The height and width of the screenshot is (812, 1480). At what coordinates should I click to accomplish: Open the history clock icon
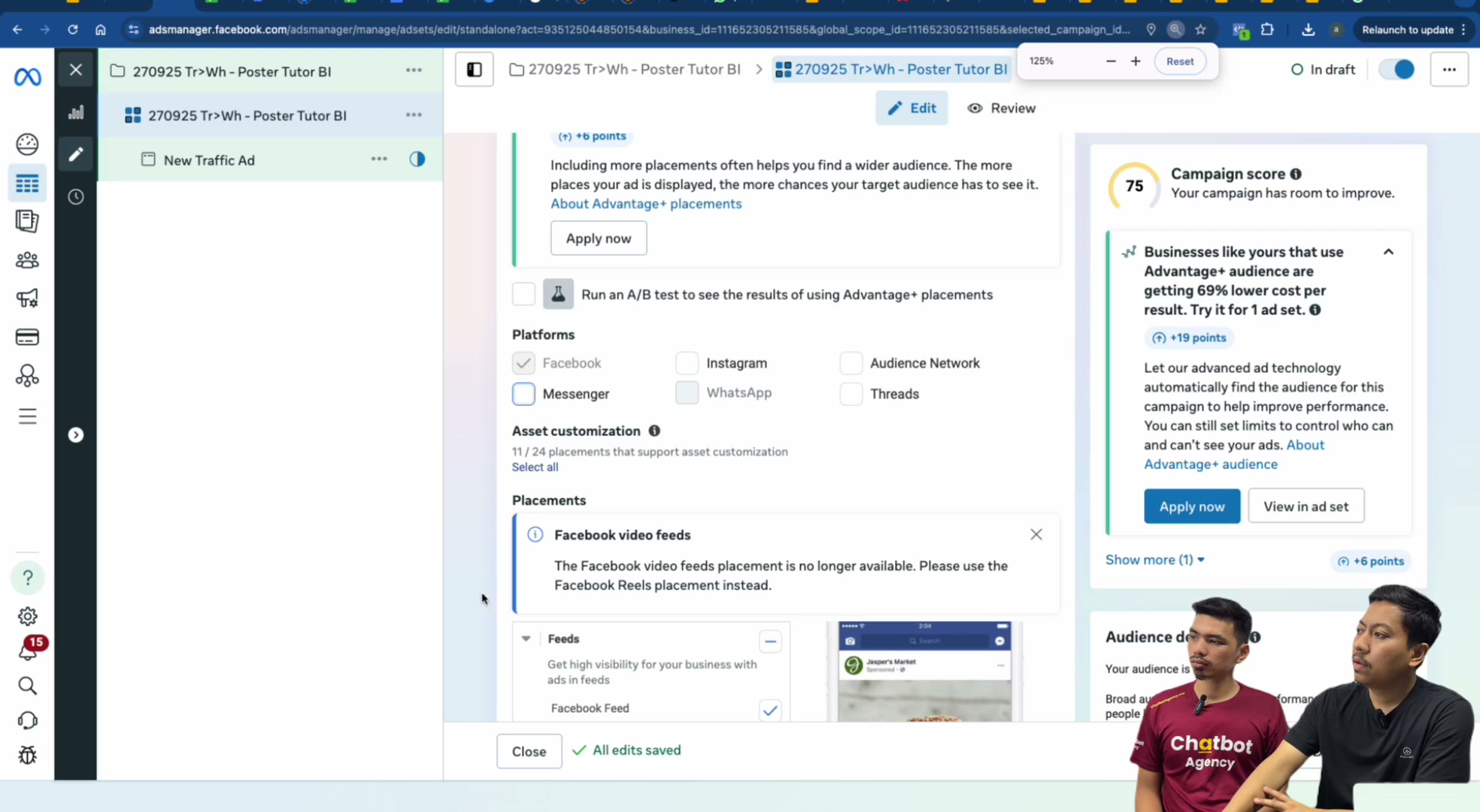(x=76, y=197)
